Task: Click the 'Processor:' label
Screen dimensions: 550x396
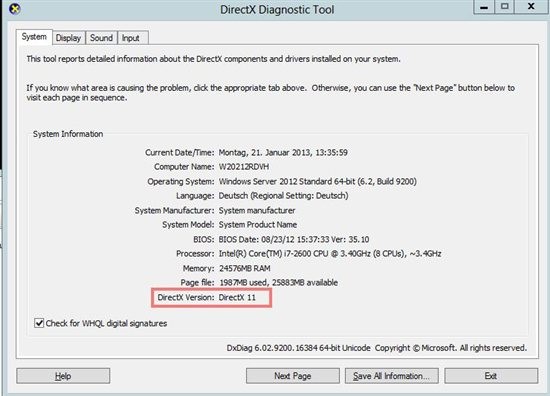Action: click(195, 253)
